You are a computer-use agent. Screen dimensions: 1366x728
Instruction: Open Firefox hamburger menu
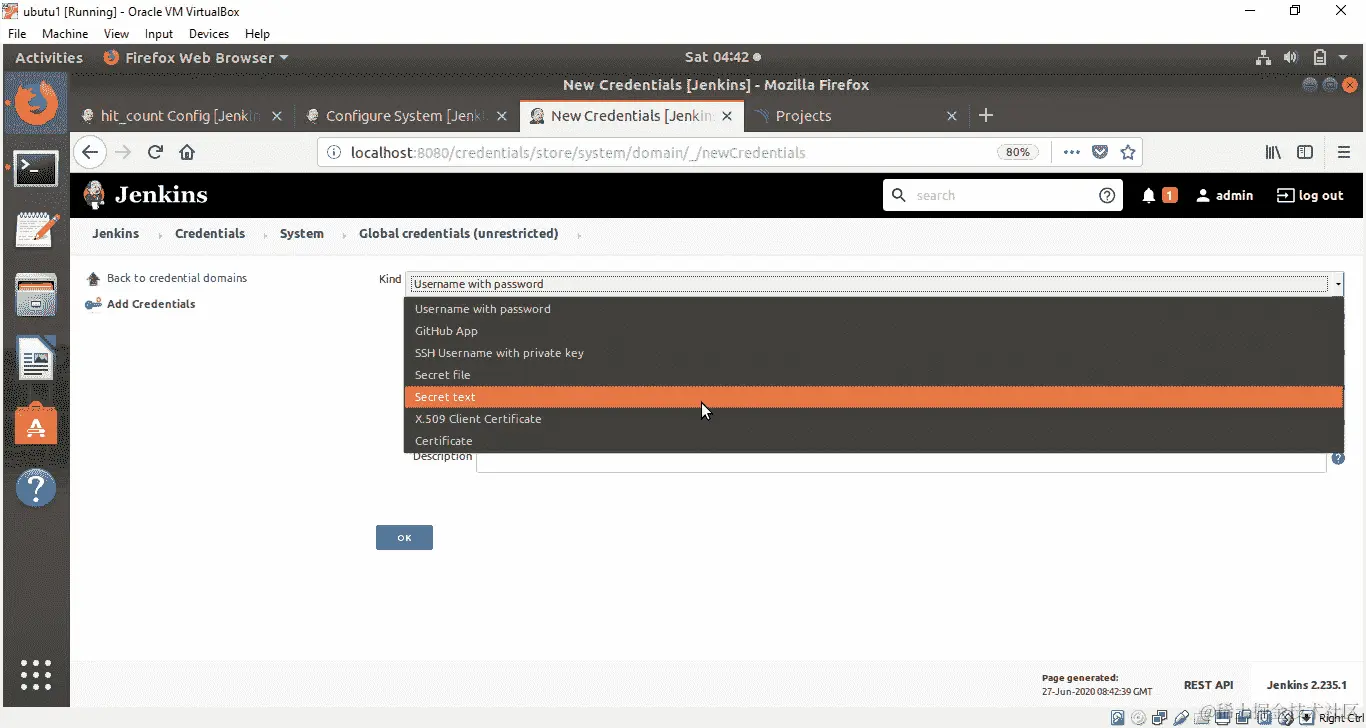[1344, 152]
